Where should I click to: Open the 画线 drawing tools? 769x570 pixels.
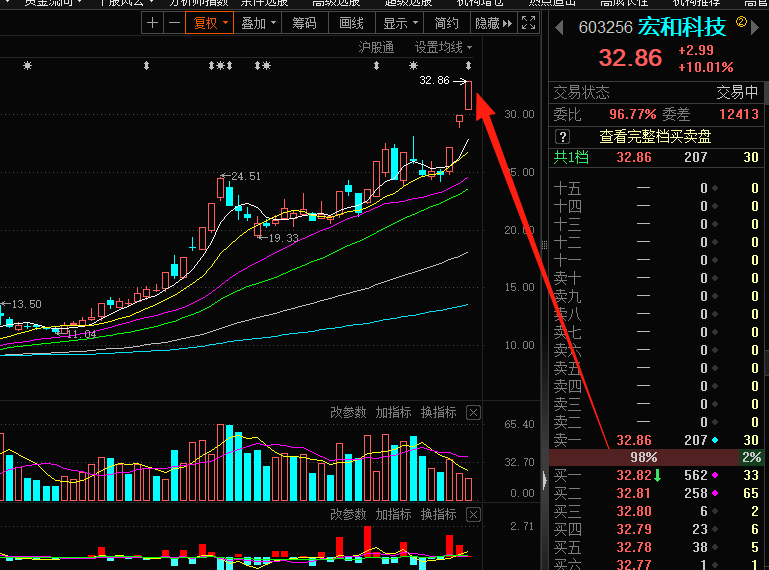pyautogui.click(x=351, y=23)
